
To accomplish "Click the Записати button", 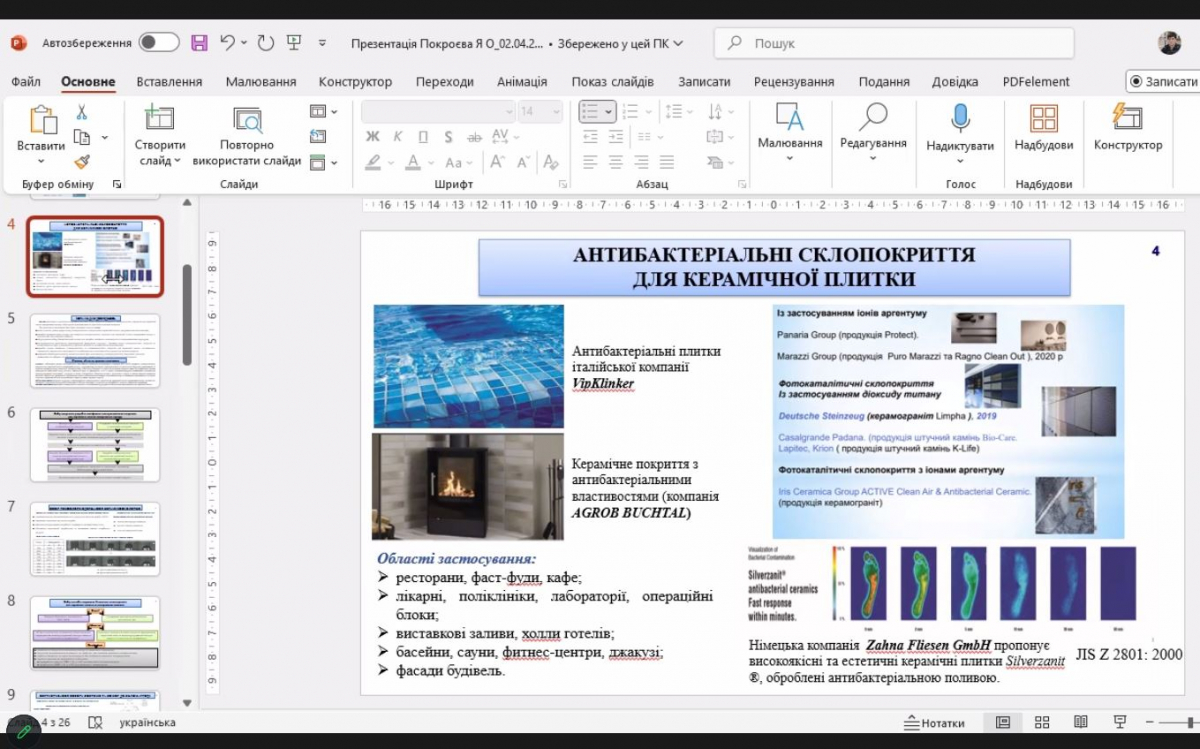I will (1163, 82).
